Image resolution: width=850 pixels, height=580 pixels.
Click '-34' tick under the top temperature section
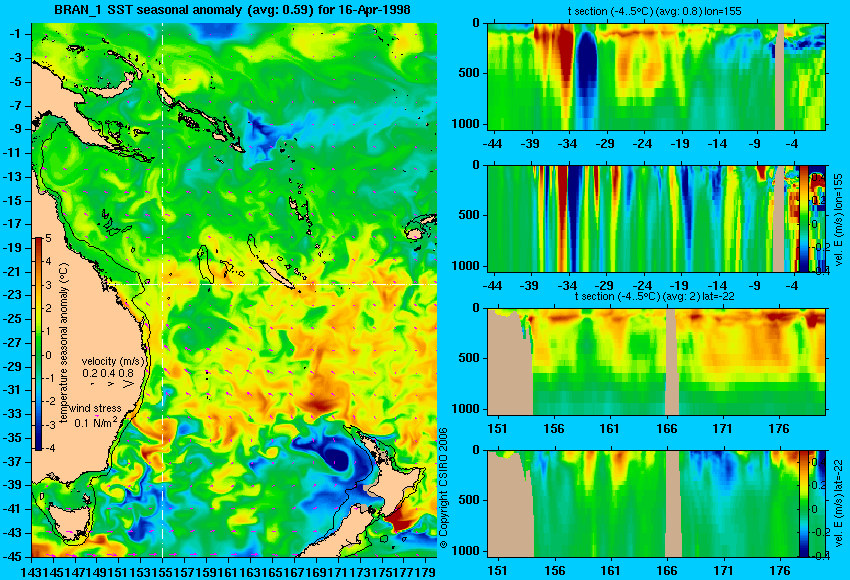click(567, 144)
